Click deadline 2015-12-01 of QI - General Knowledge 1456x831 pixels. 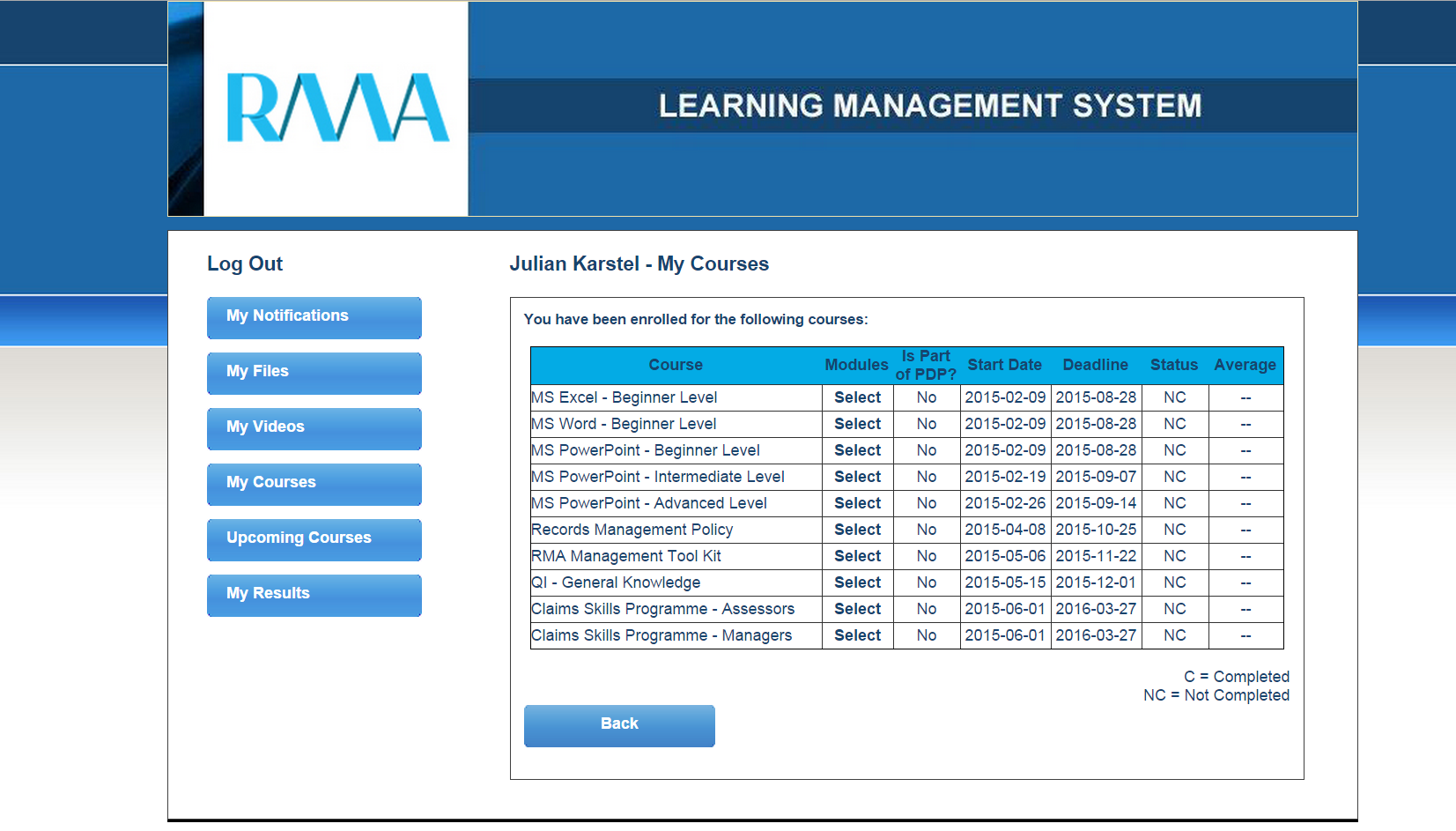(x=1096, y=582)
